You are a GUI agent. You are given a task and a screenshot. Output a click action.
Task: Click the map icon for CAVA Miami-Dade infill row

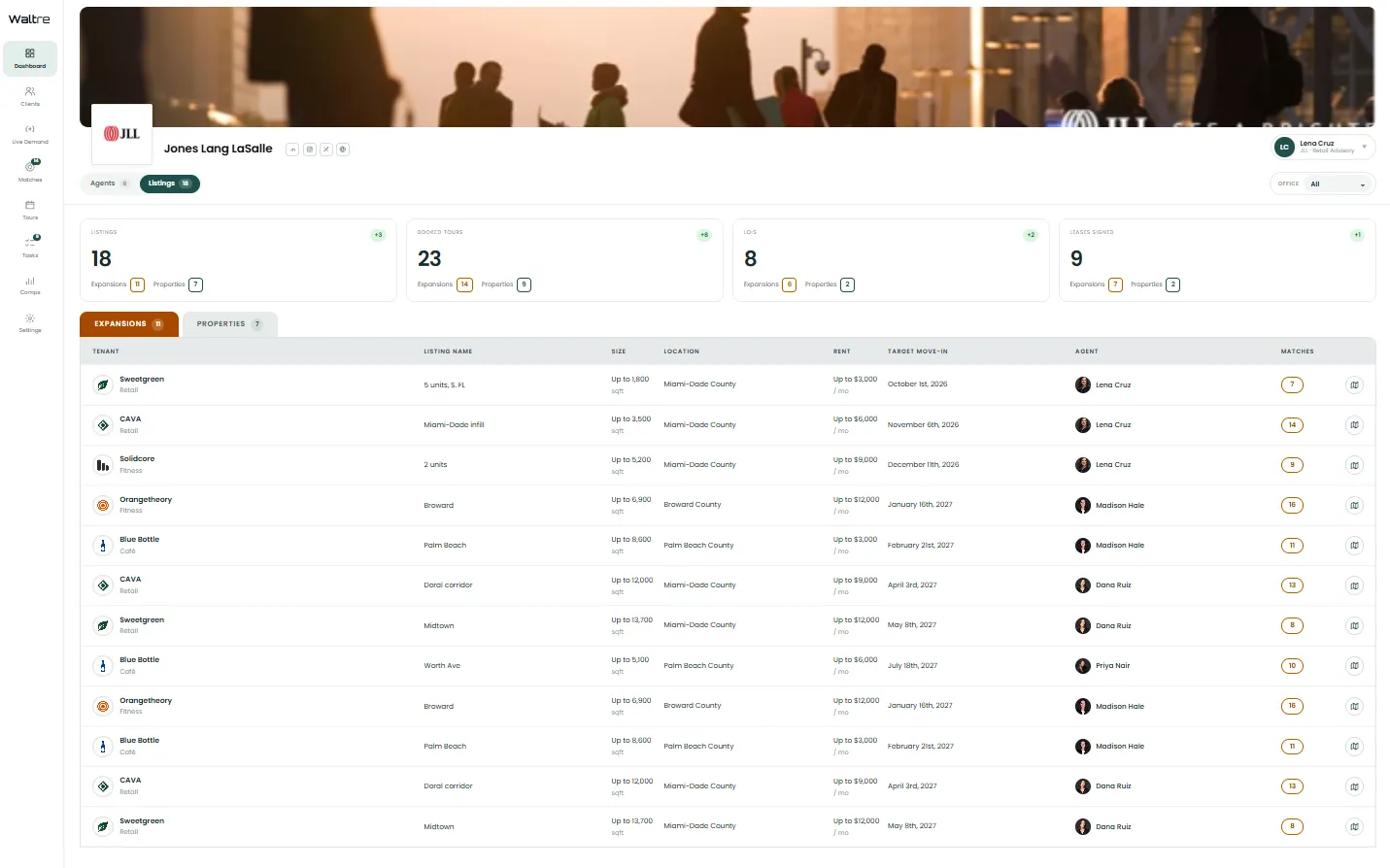click(1354, 425)
